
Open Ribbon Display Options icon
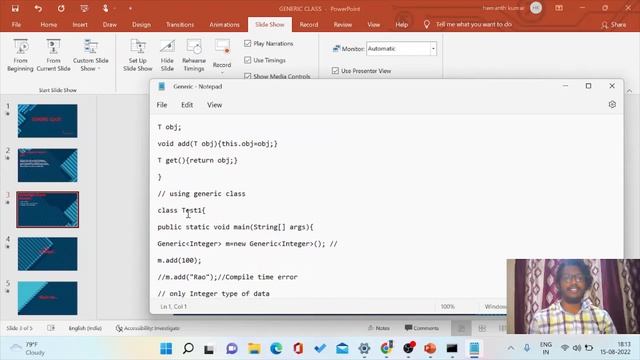tap(559, 8)
